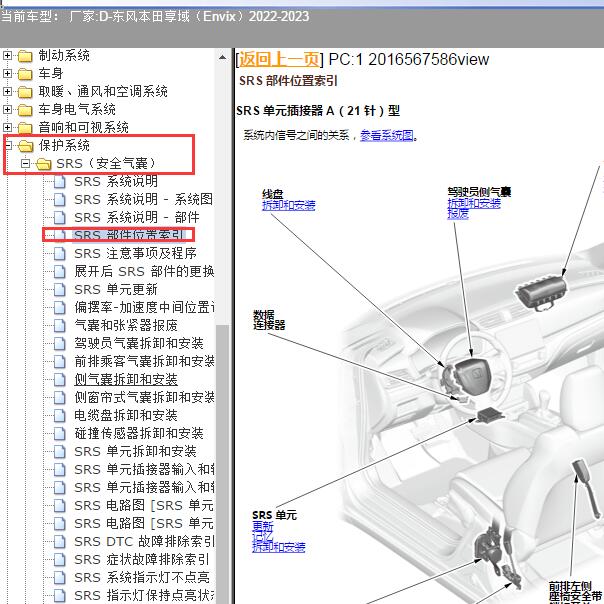Click the 车身 folder icon
This screenshot has height=604, width=604.
tap(25, 74)
